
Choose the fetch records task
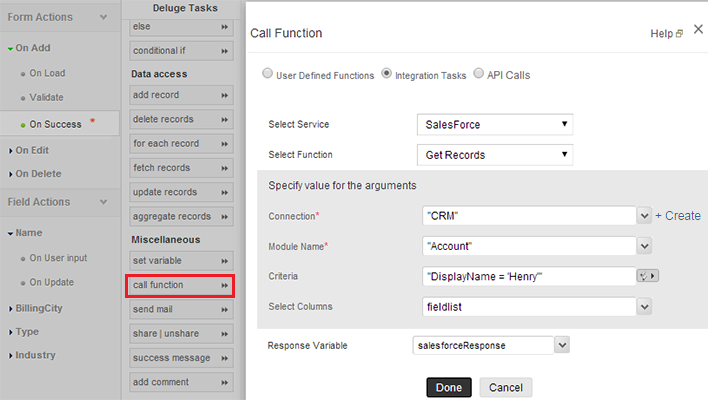[181, 168]
